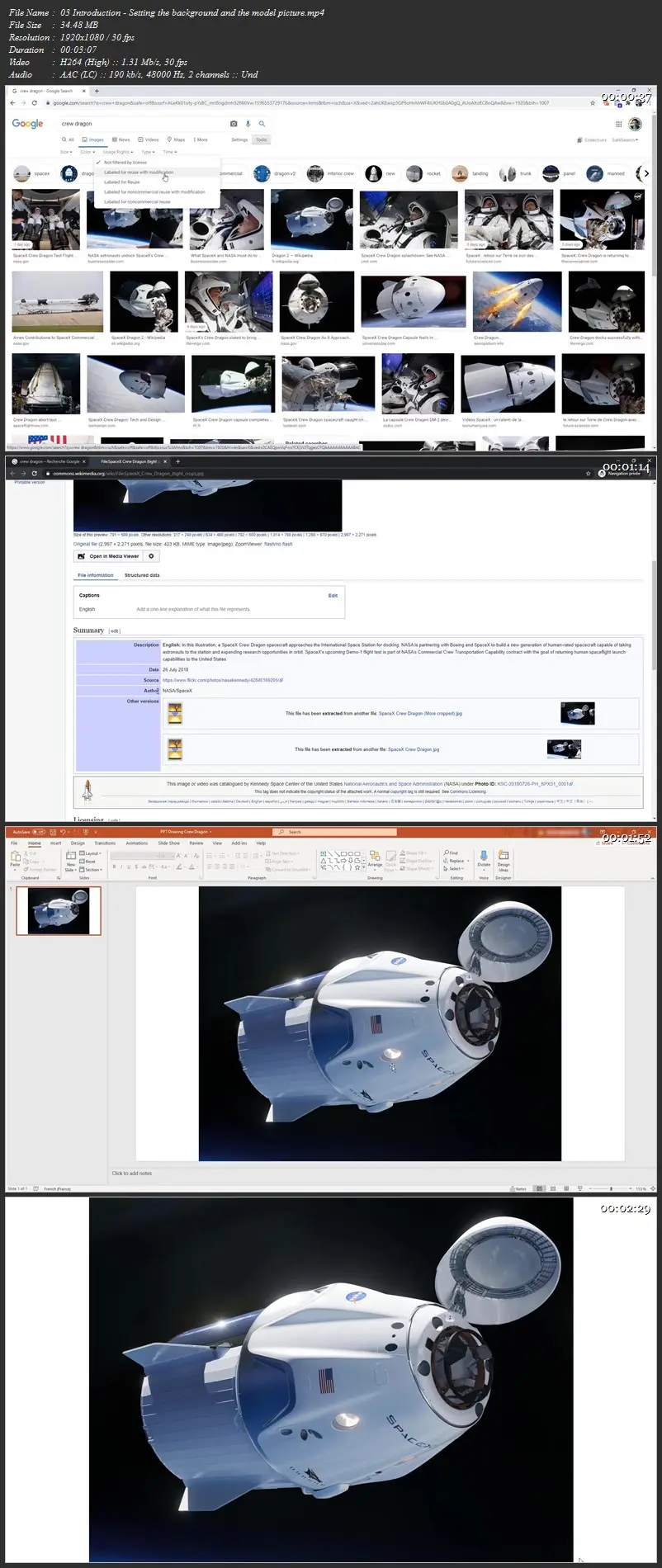Open the SafeSearch dropdown in Google Images

(x=625, y=140)
